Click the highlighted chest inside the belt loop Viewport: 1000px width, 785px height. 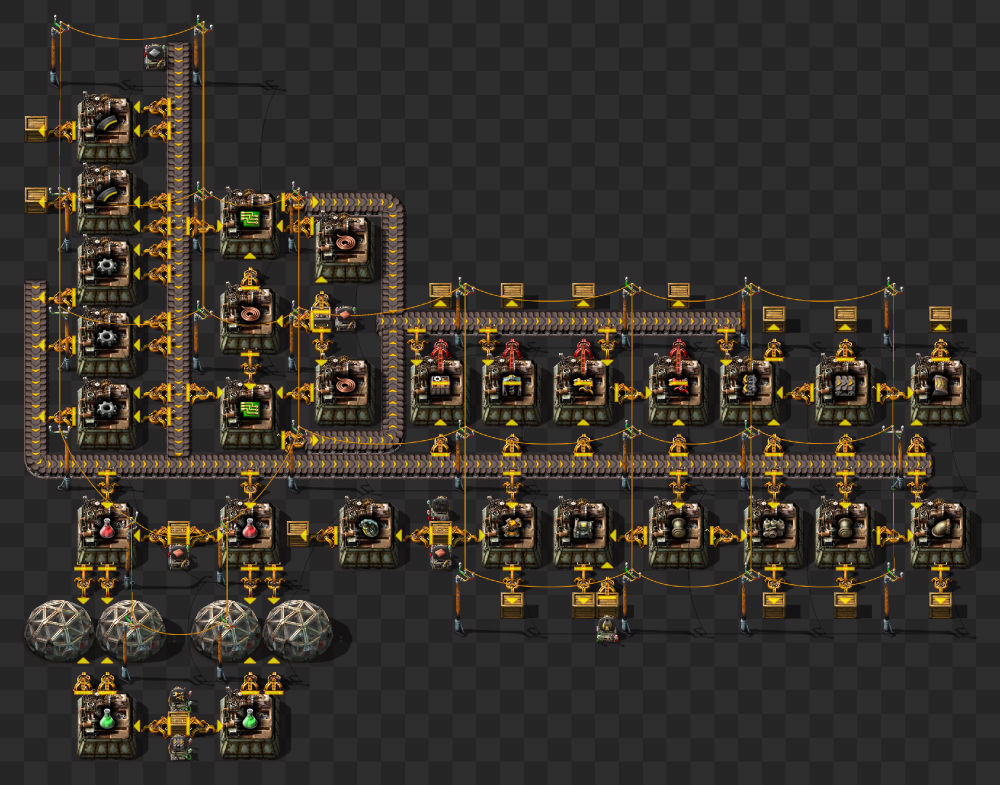click(321, 318)
